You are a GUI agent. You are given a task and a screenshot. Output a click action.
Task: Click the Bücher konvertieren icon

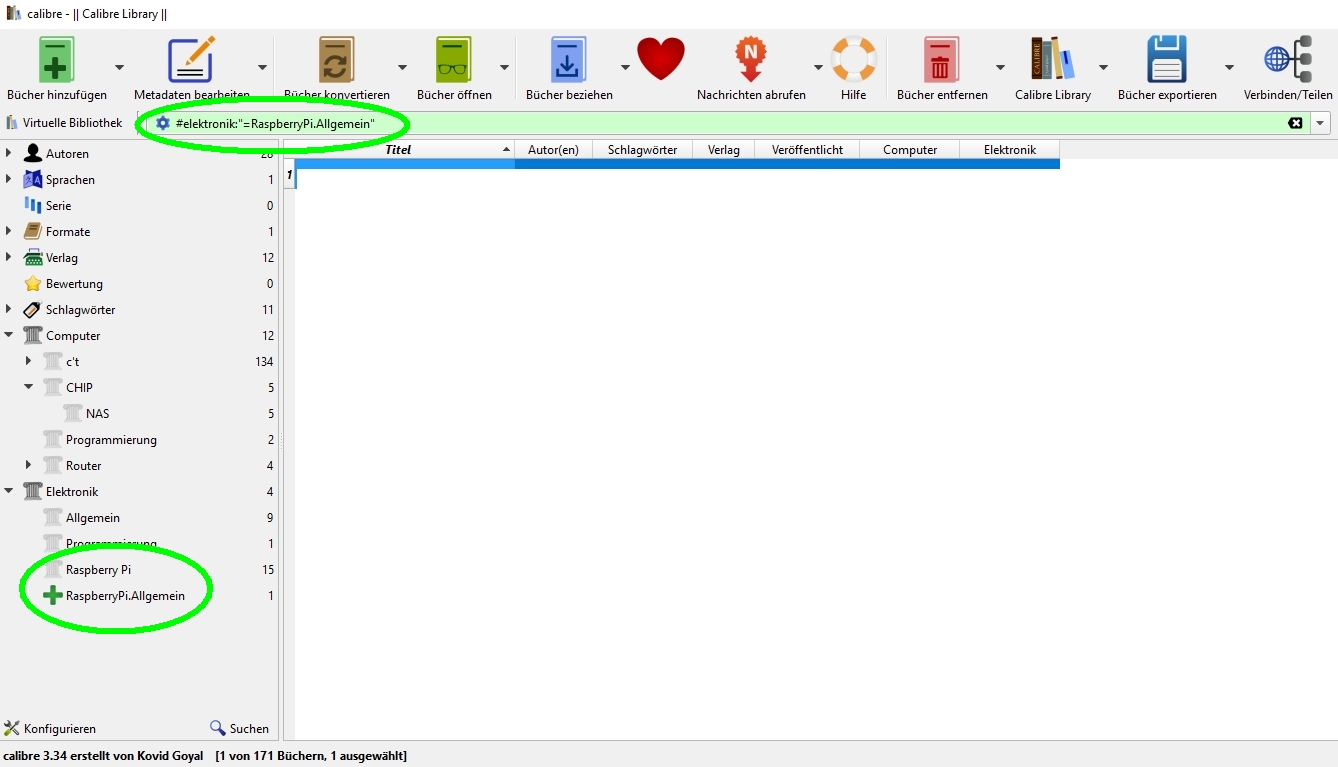[x=337, y=59]
